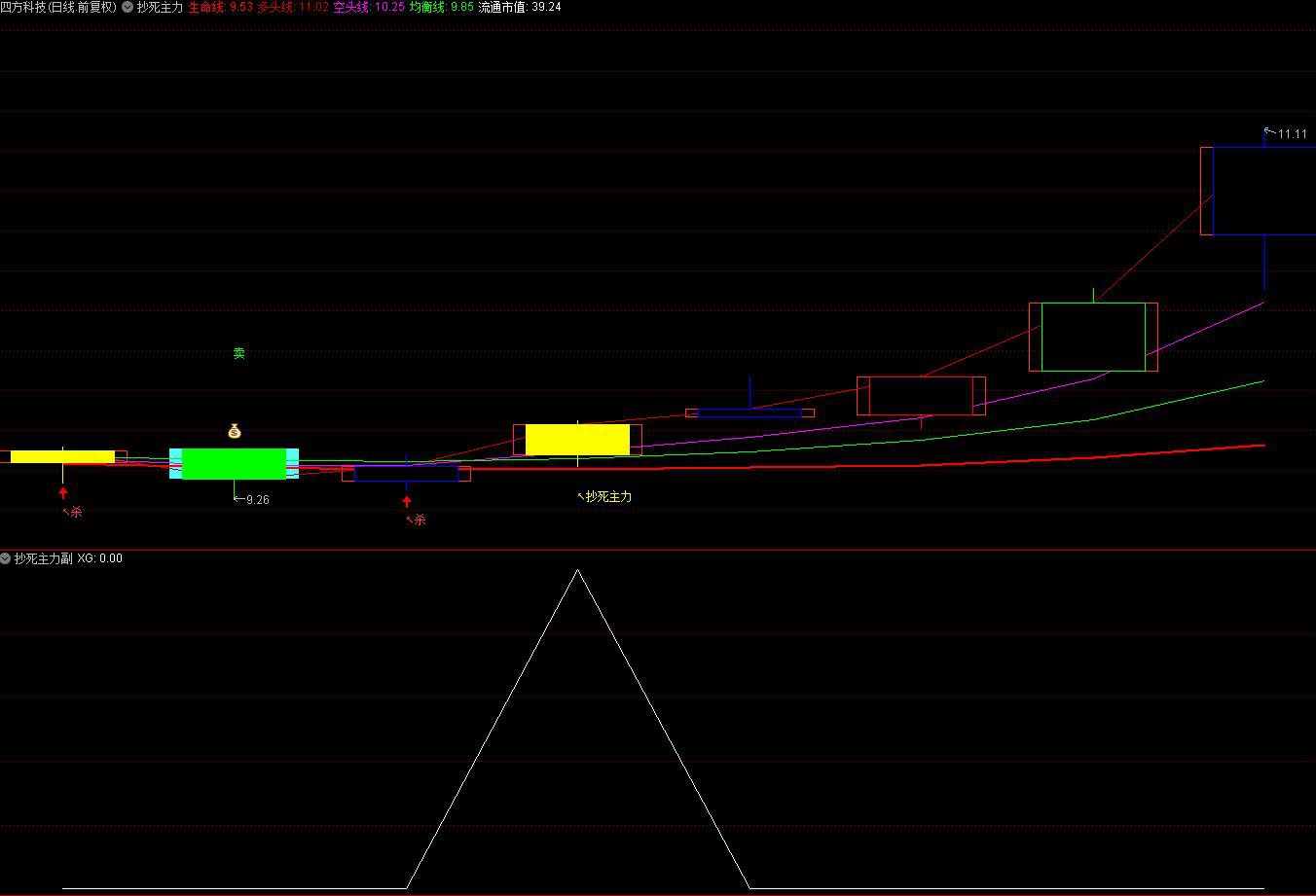
Task: Click the 抄死主力 indicator name in header
Action: 160,7
